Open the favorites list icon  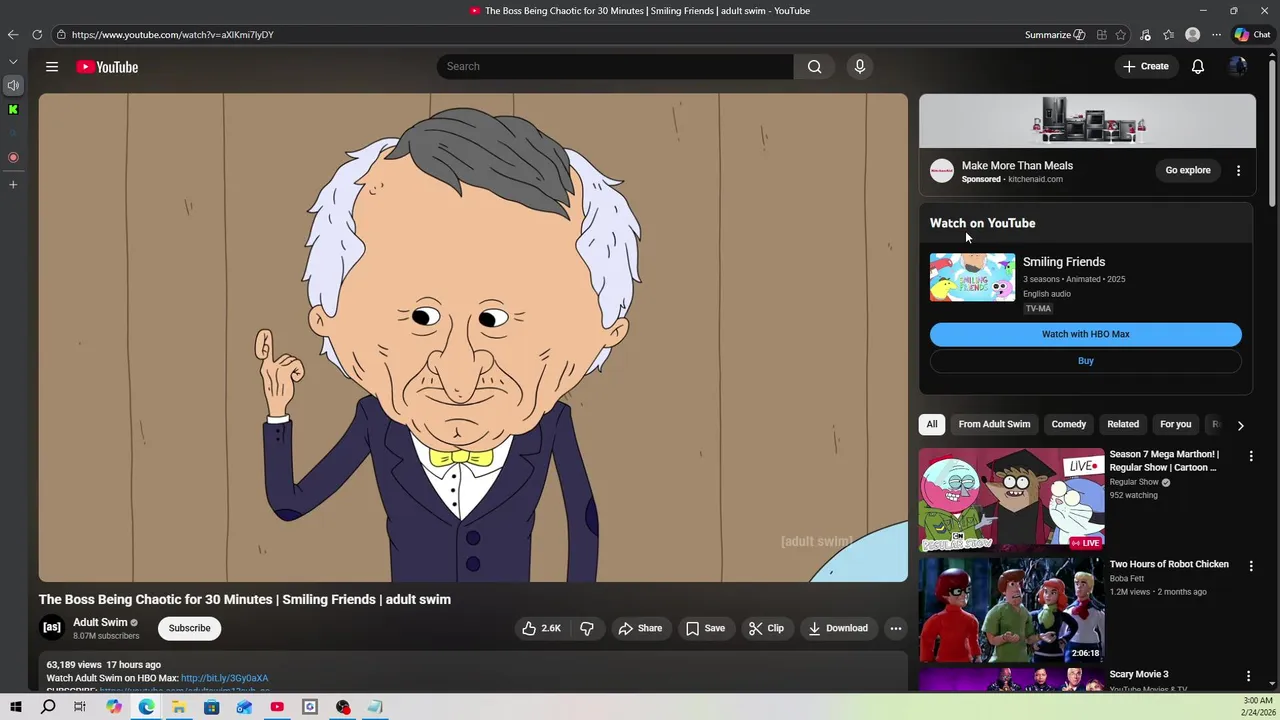pos(1169,35)
